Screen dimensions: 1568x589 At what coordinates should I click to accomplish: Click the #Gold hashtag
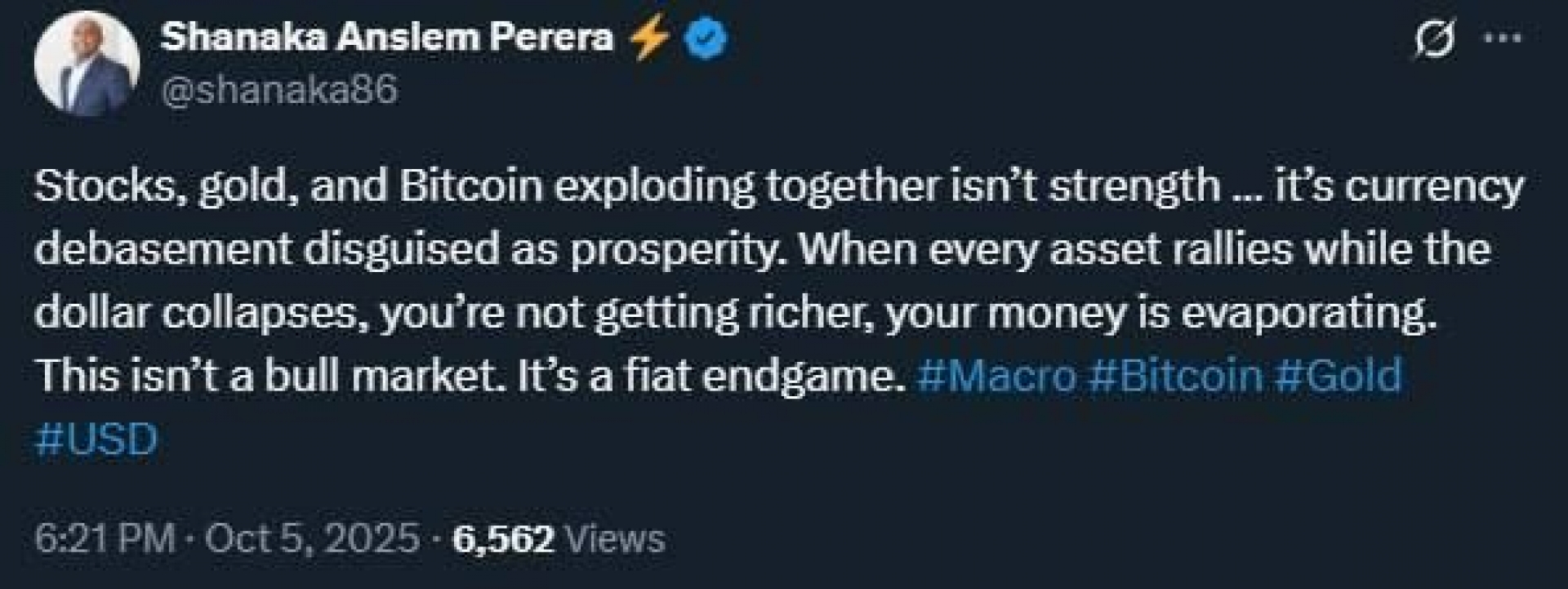point(1338,376)
